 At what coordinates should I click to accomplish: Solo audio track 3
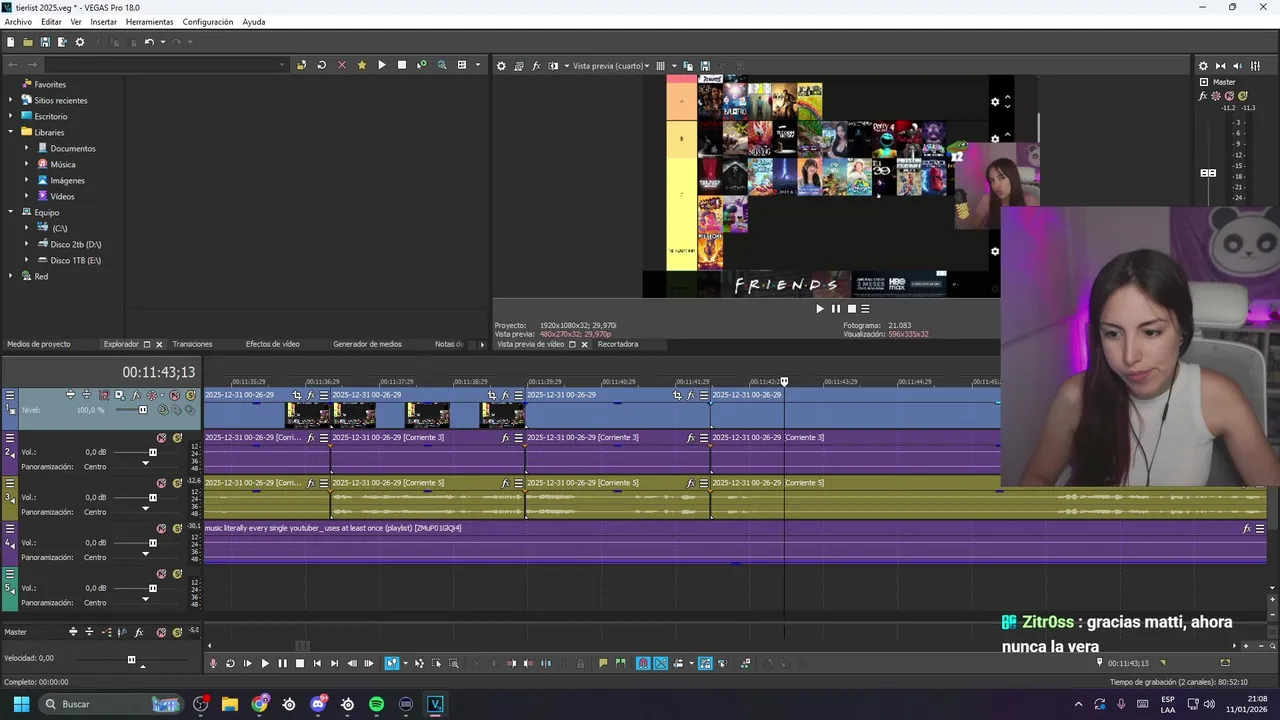pos(177,483)
